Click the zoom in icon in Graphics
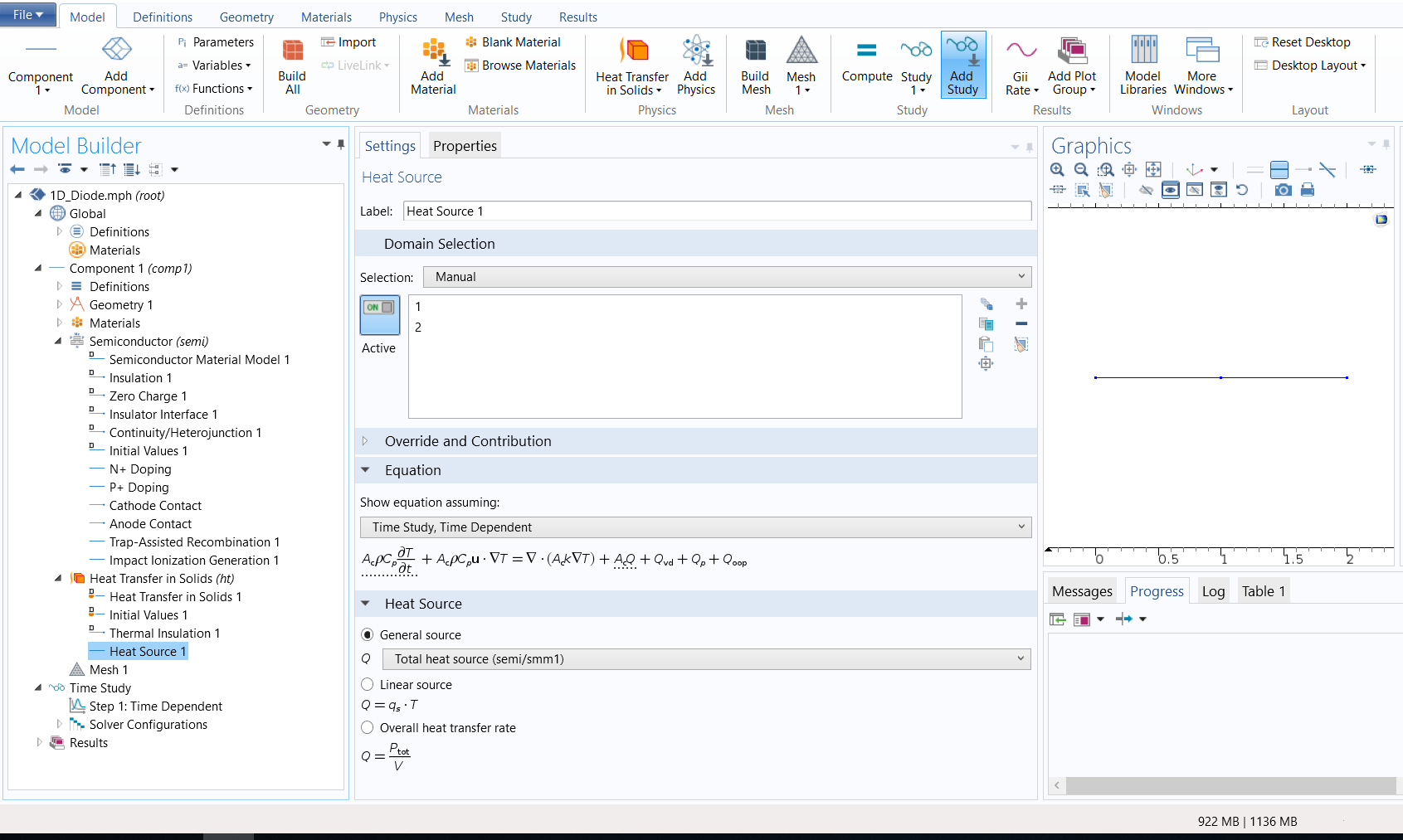1403x840 pixels. tap(1057, 169)
